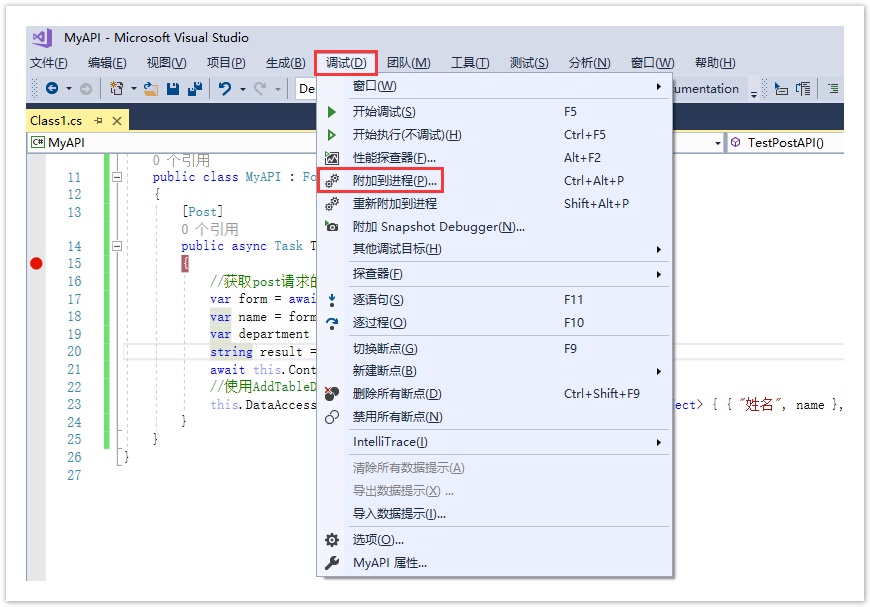Open the 工具(T) menu in menu bar

(469, 63)
